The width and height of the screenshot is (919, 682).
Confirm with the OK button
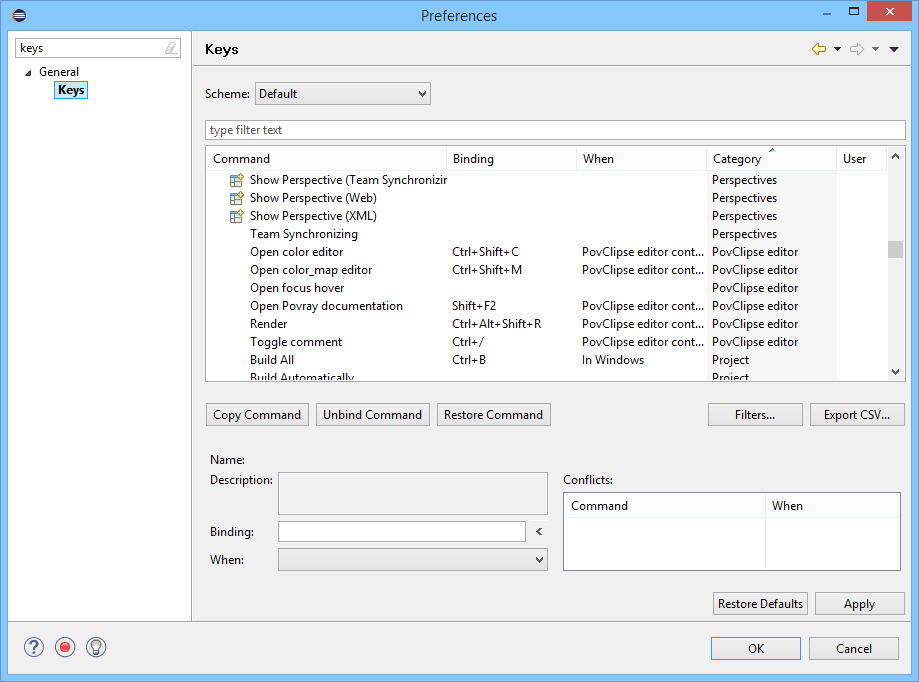coord(756,649)
